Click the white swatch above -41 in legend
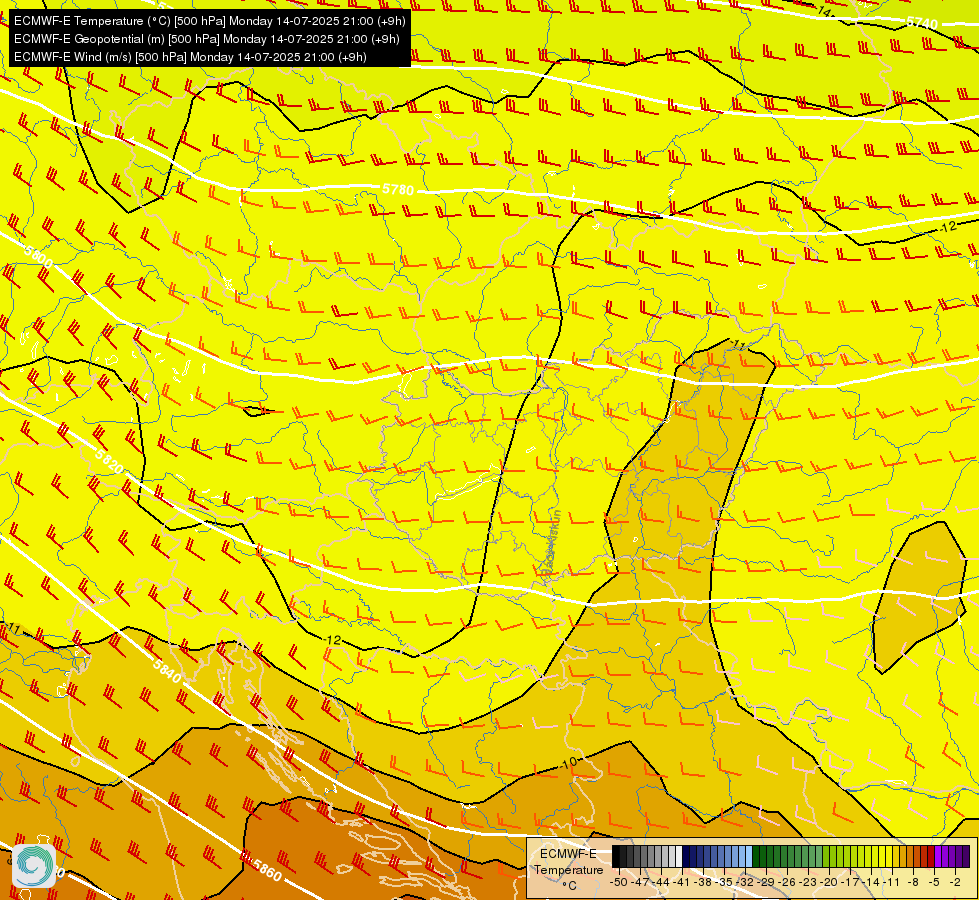Viewport: 979px width, 900px height. (x=679, y=856)
